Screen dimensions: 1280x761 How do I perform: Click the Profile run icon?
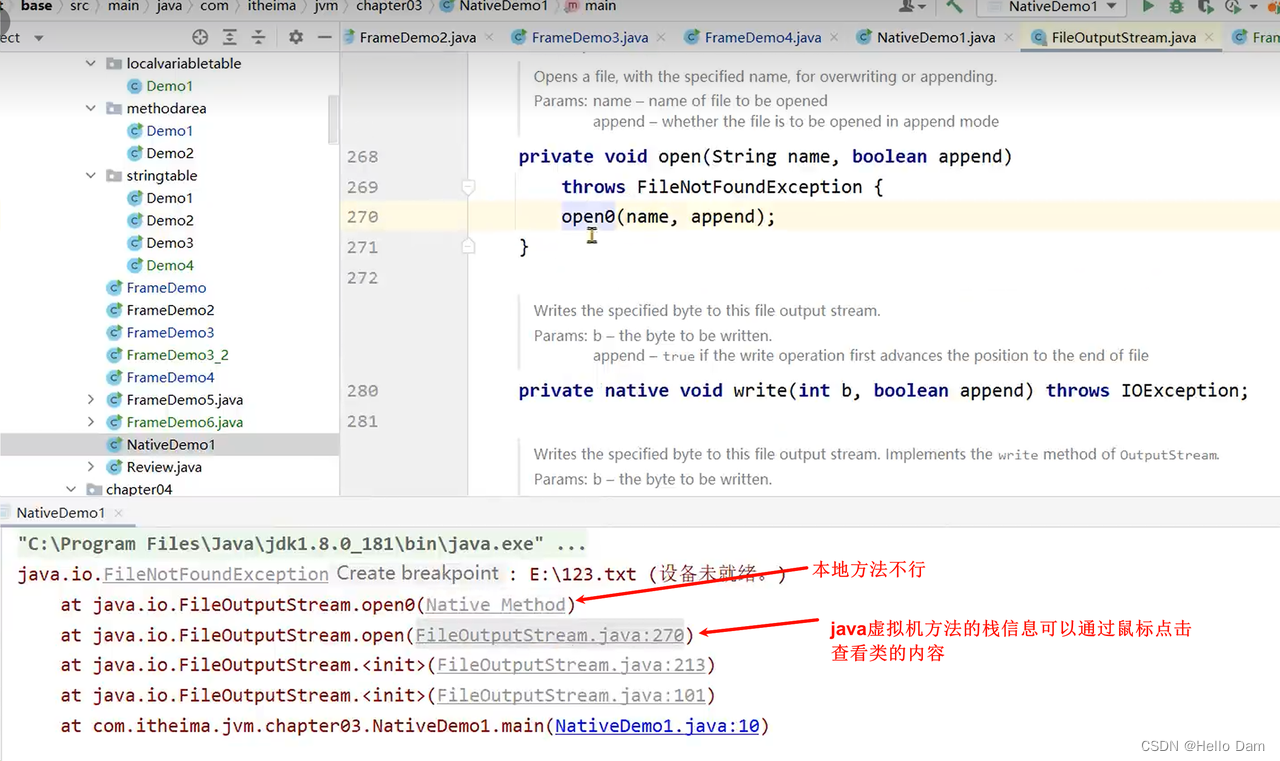(x=1233, y=6)
